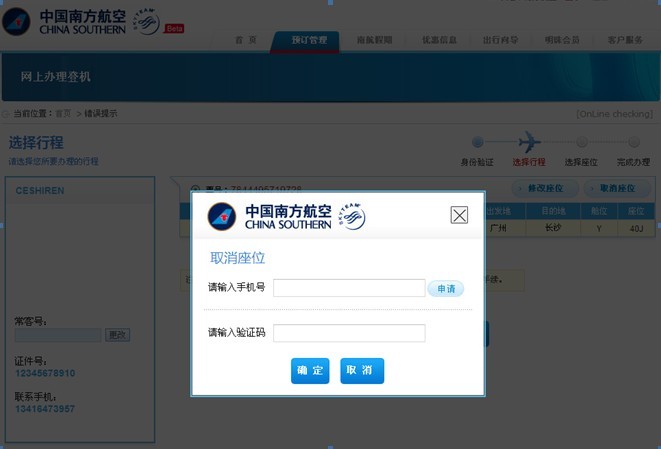Click the [OnLine checking] text
The height and width of the screenshot is (449, 661).
(x=615, y=114)
